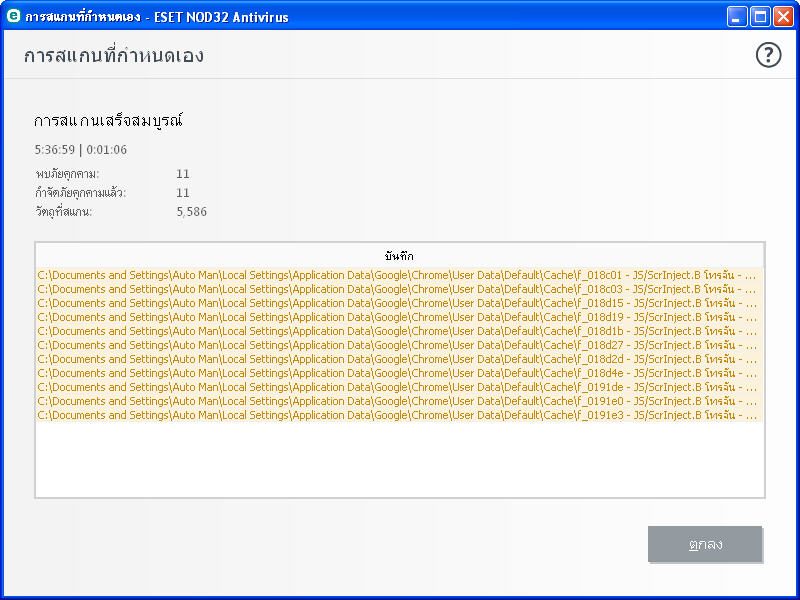800x600 pixels.
Task: Maximize the ESET NOD32 window
Action: click(x=760, y=17)
